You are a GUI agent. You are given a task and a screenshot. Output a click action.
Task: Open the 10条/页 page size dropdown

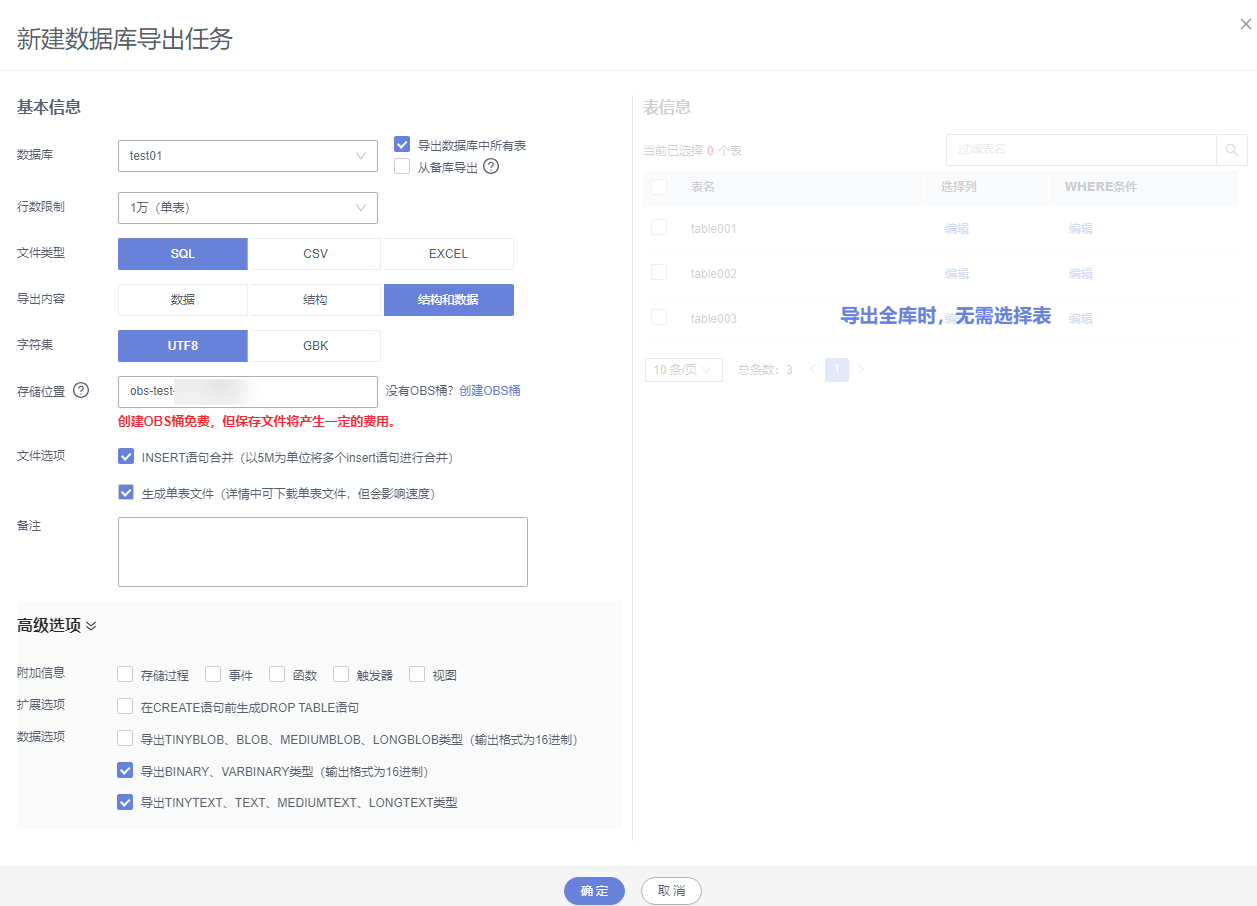(x=683, y=370)
